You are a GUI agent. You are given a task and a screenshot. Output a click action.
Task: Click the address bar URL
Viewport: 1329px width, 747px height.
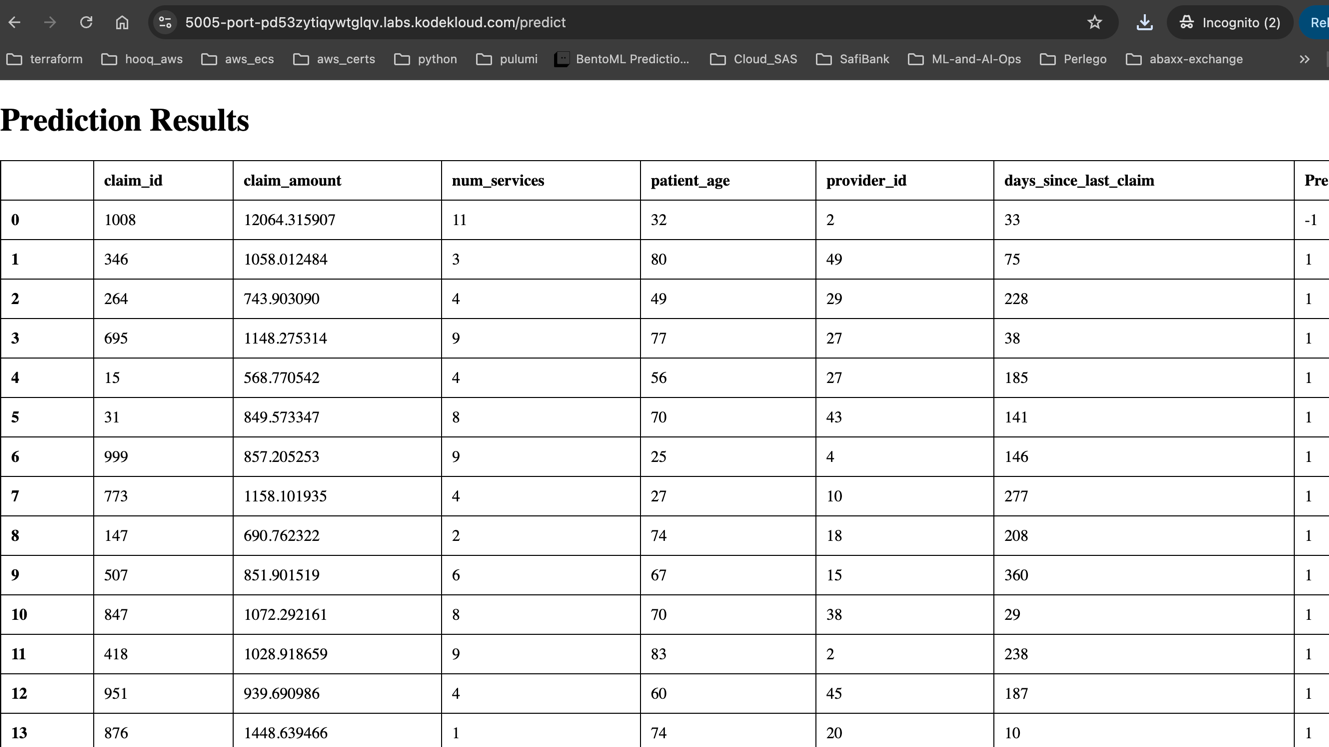[375, 22]
